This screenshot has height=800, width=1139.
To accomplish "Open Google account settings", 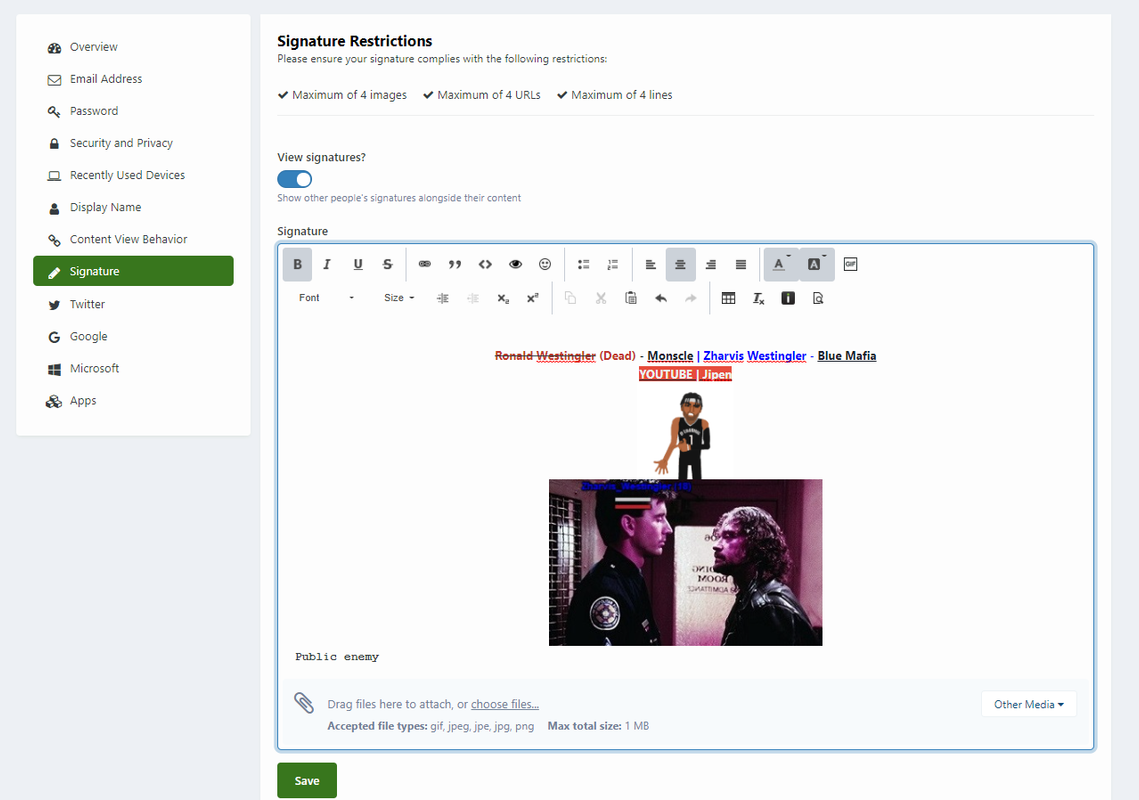I will pyautogui.click(x=133, y=336).
